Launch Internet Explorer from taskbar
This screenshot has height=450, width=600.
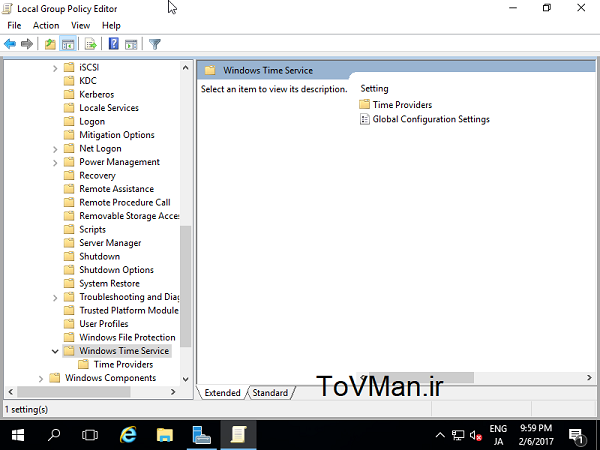[128, 435]
